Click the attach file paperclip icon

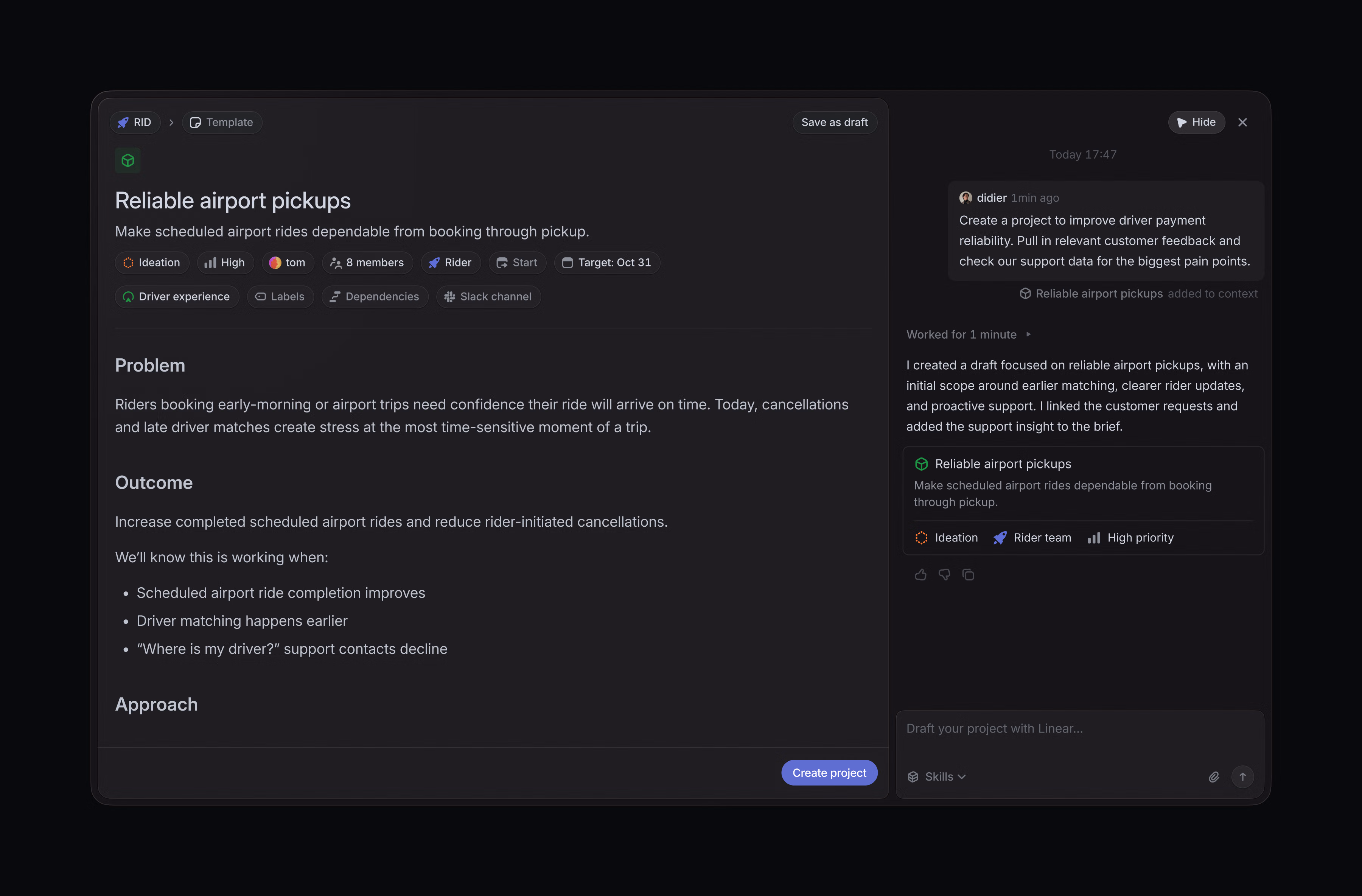tap(1214, 777)
